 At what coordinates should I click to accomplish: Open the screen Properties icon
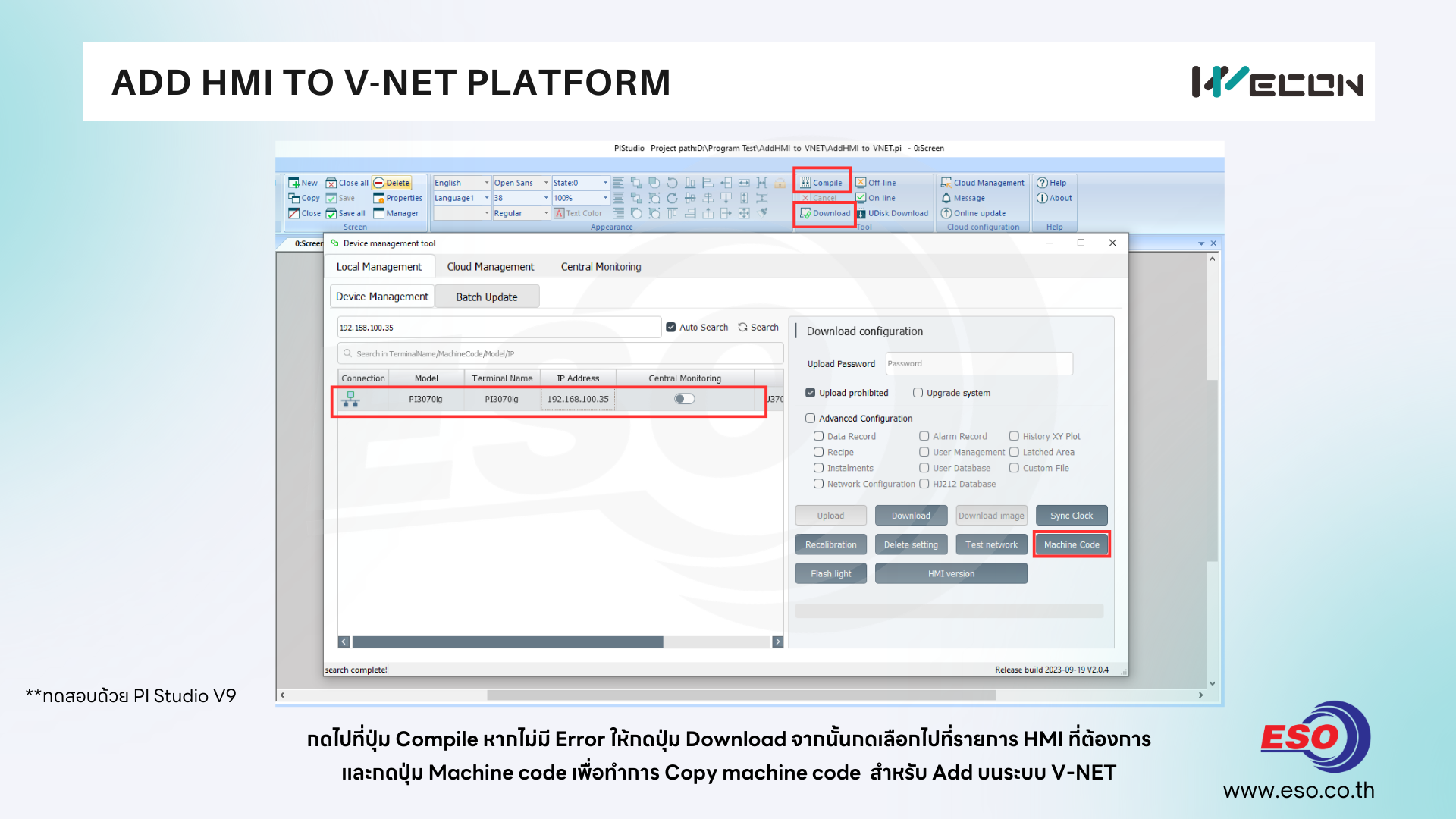(378, 198)
